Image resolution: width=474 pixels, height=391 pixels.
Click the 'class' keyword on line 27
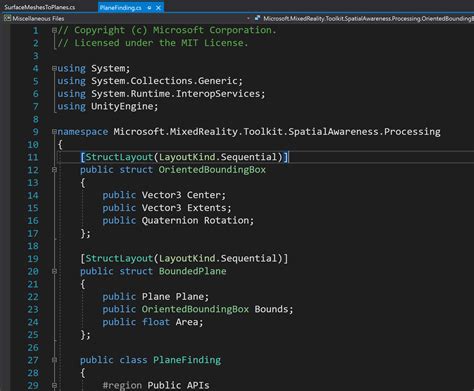point(133,360)
